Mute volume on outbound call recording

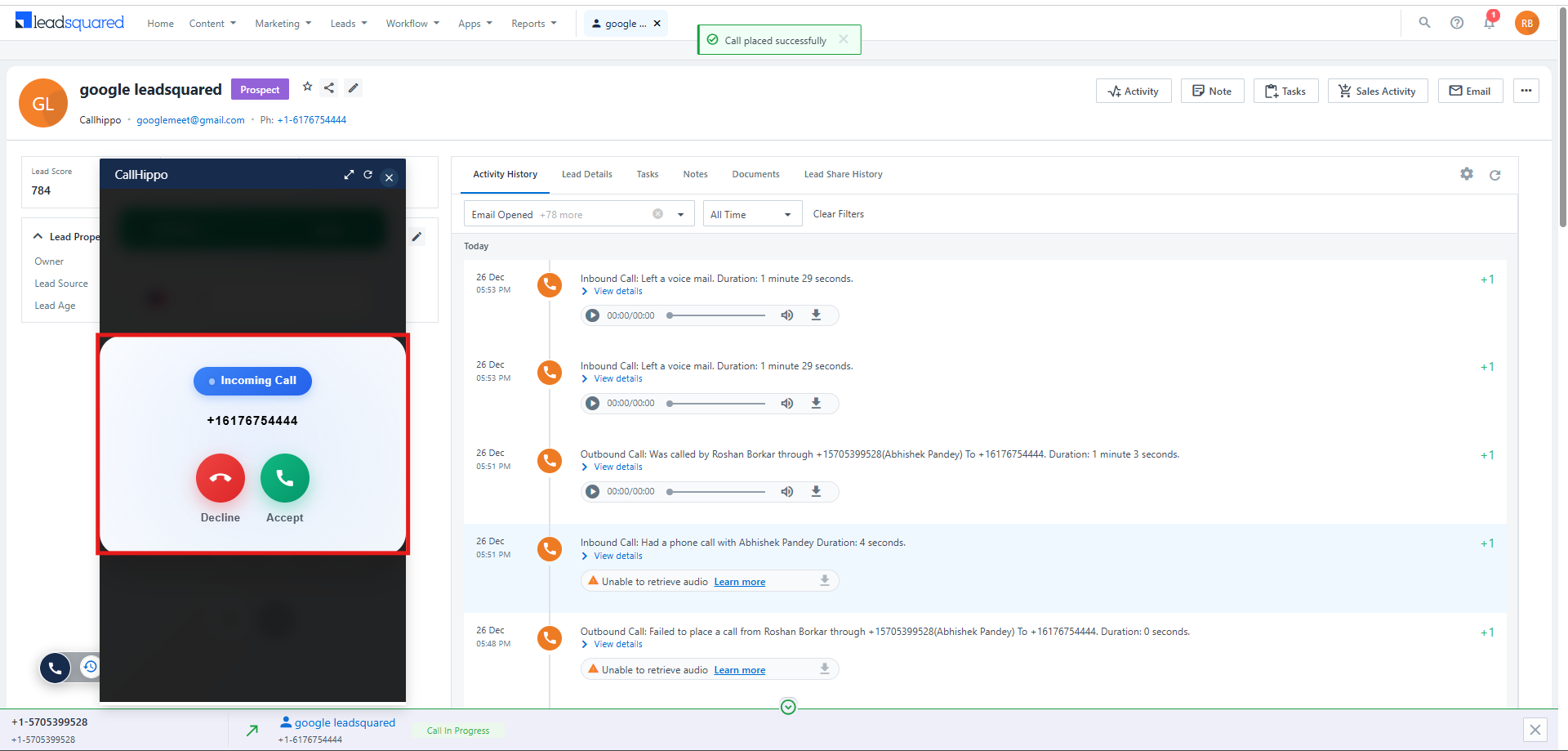pyautogui.click(x=787, y=492)
